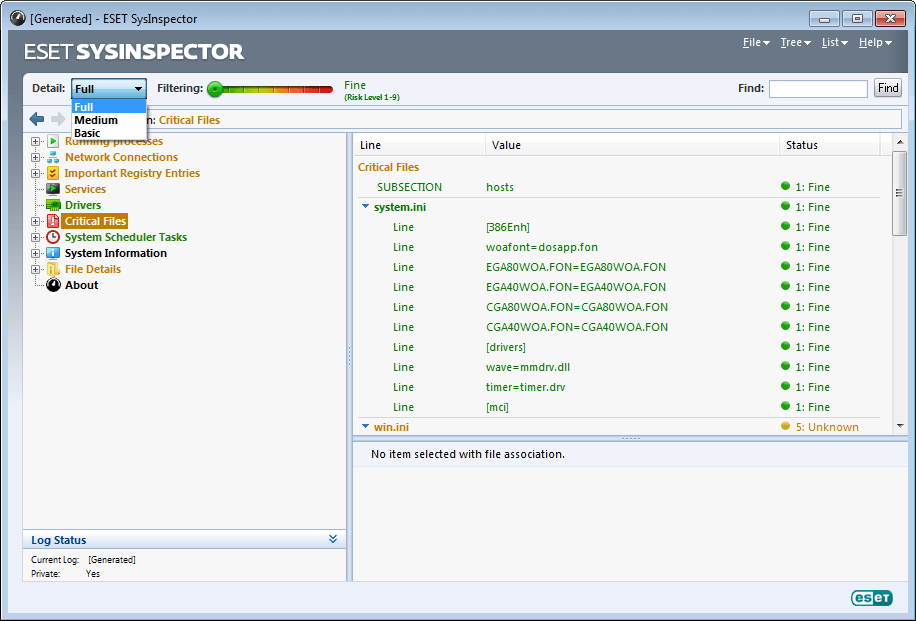
Task: Collapse the system.ini section
Action: 366,206
